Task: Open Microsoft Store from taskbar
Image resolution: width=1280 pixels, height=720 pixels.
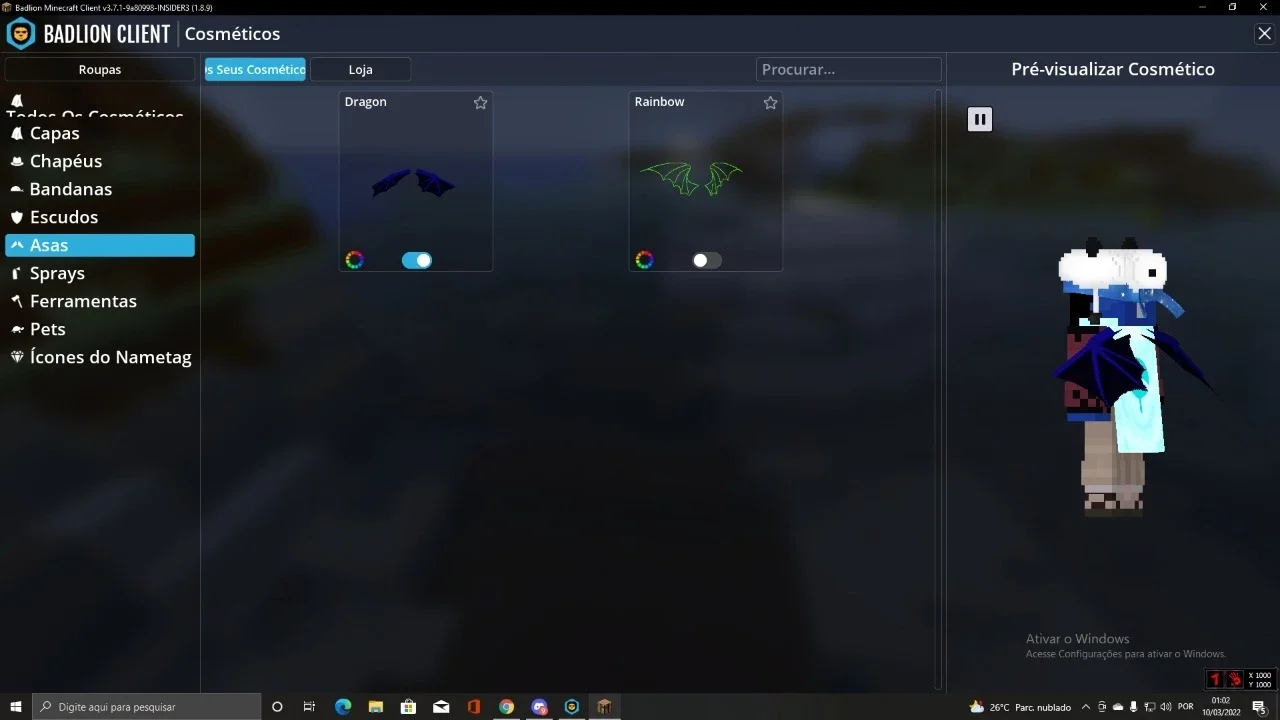Action: (x=408, y=707)
